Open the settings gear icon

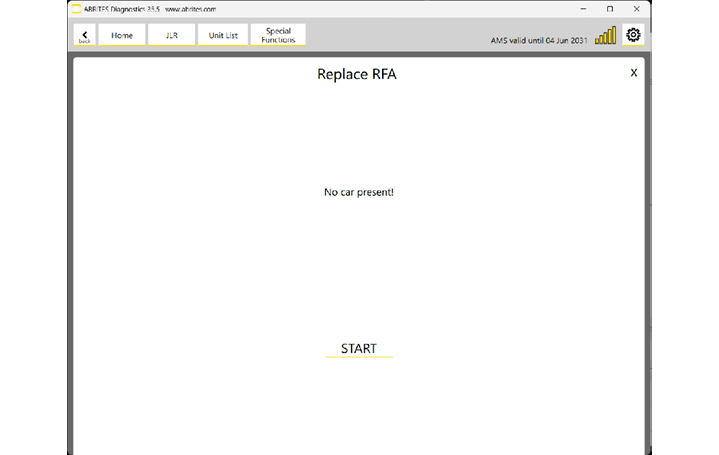point(633,35)
